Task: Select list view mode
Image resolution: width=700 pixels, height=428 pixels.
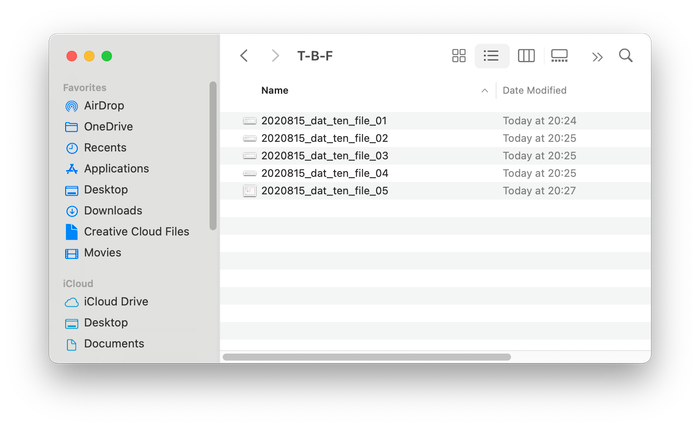Action: click(x=492, y=56)
